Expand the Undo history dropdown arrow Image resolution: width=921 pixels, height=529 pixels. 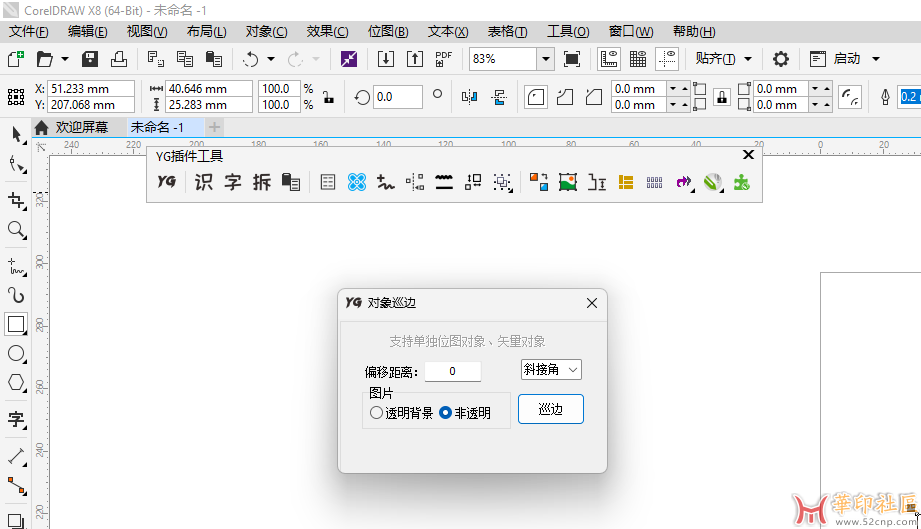click(271, 59)
